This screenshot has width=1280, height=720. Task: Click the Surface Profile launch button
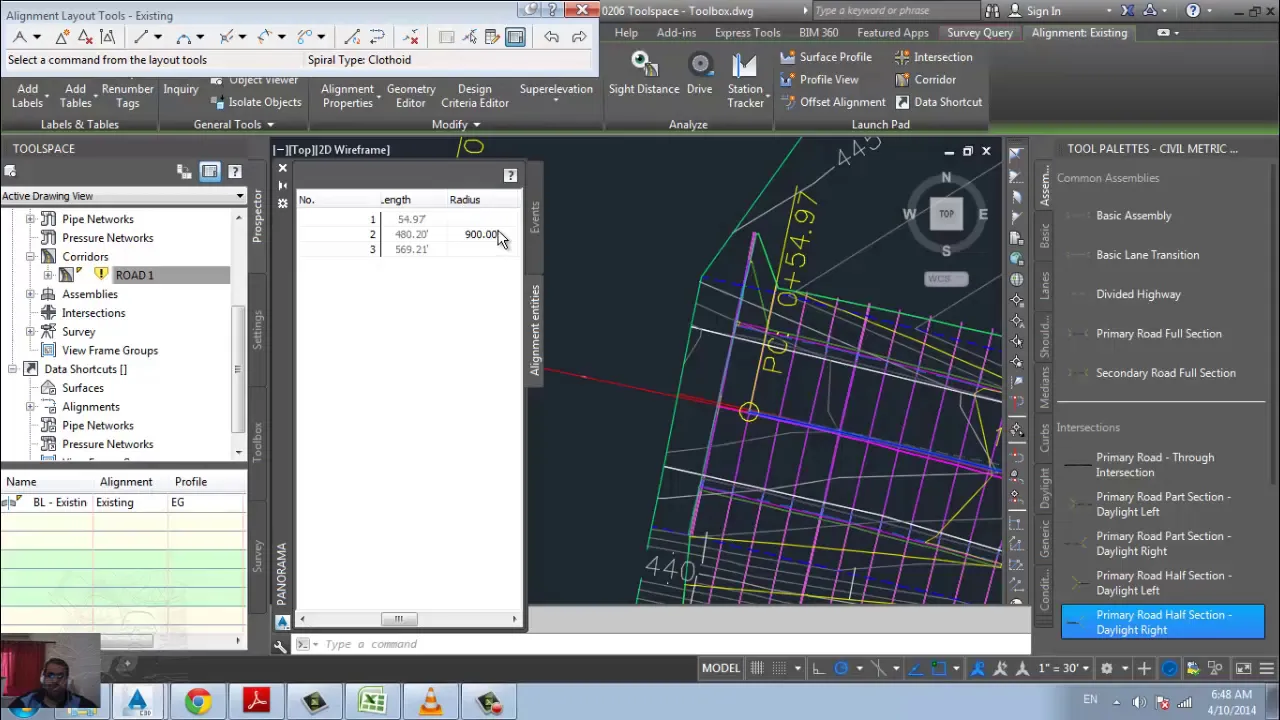826,57
